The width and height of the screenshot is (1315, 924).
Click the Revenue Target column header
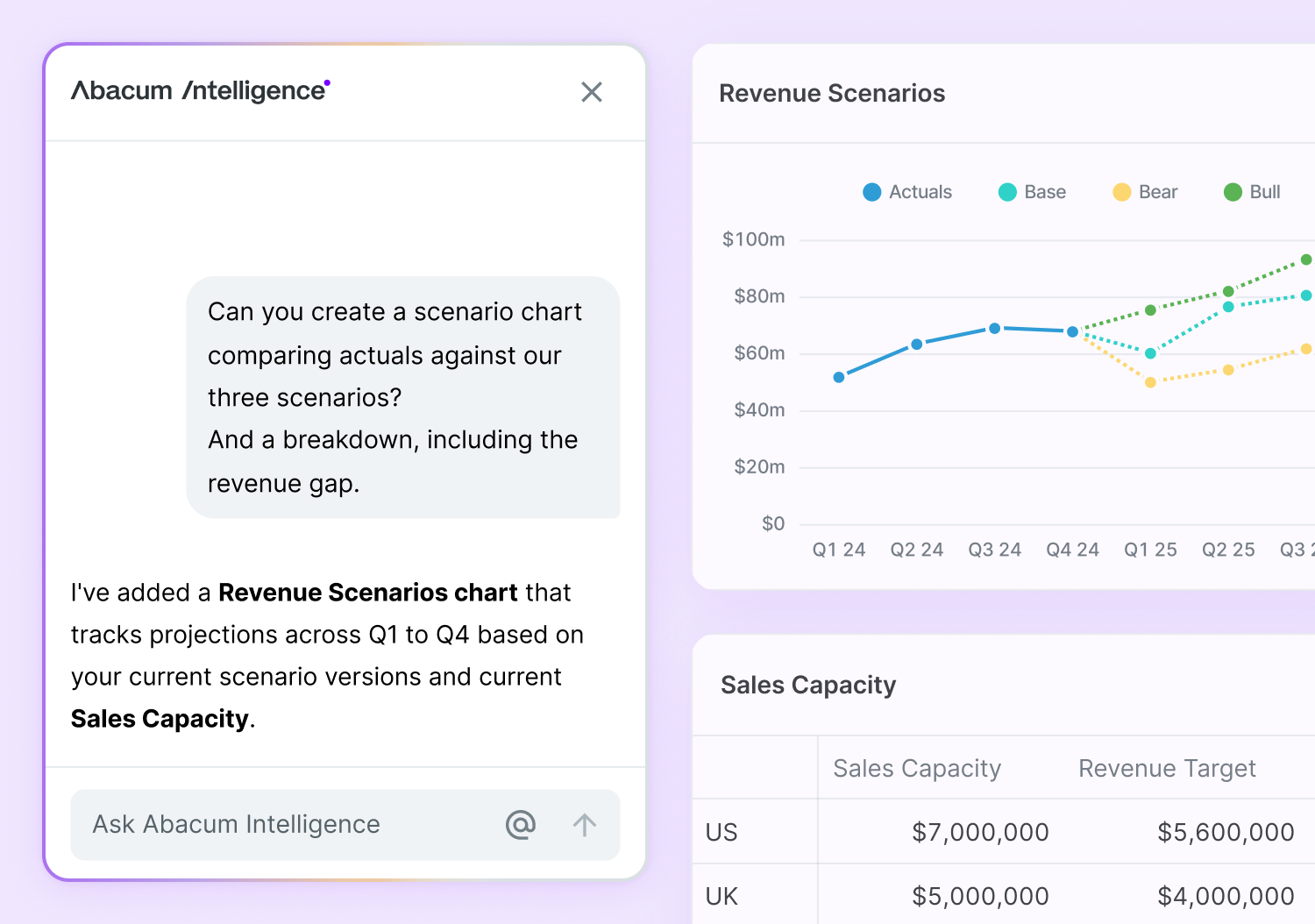coord(1167,769)
